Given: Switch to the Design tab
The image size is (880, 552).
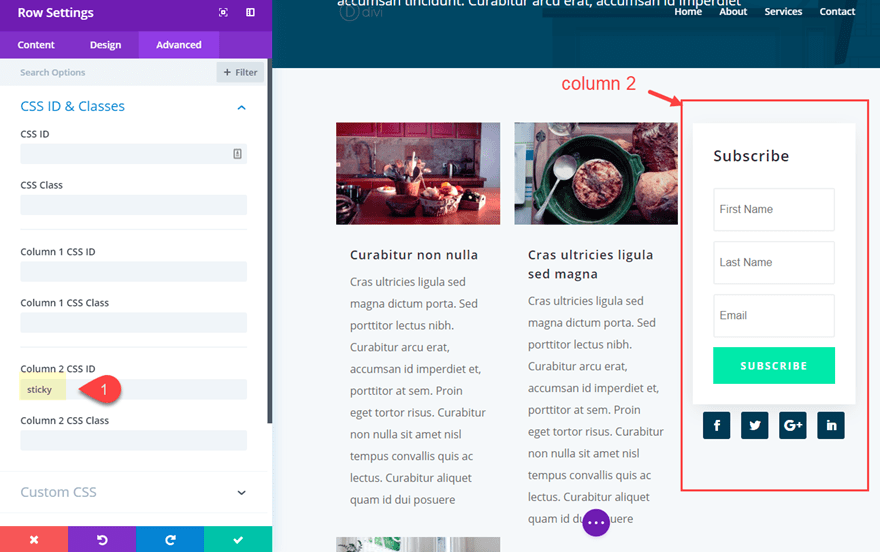Looking at the screenshot, I should (105, 45).
